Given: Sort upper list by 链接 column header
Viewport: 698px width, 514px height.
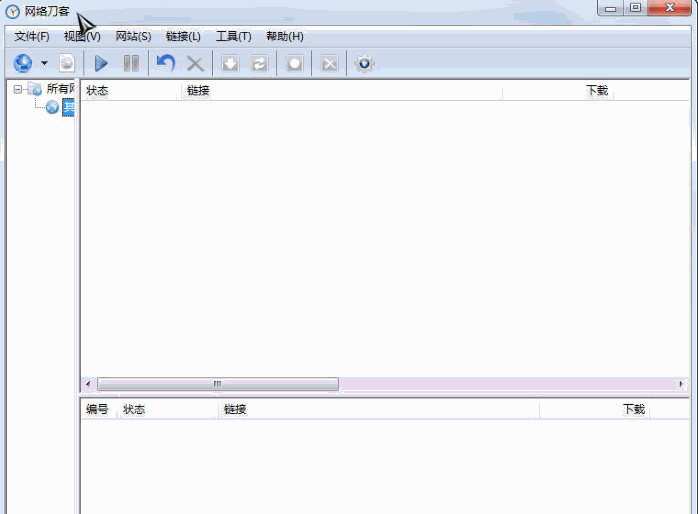Looking at the screenshot, I should coord(342,91).
